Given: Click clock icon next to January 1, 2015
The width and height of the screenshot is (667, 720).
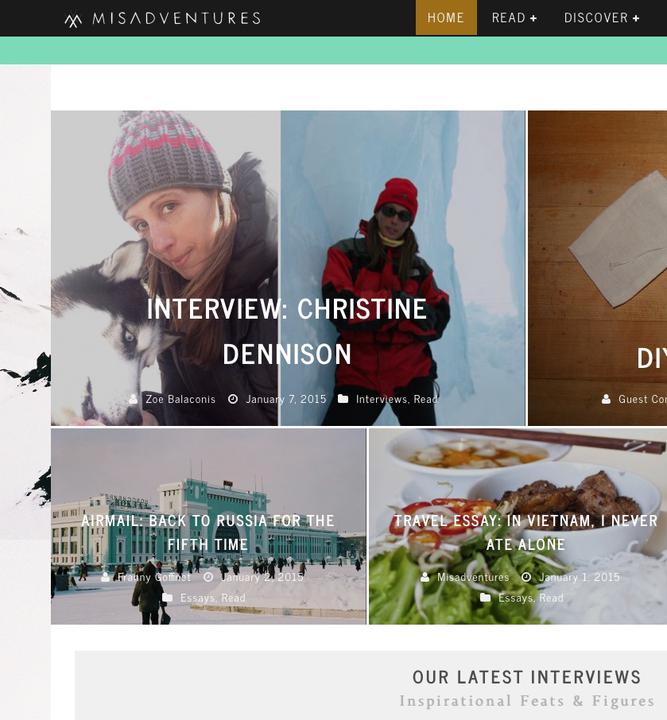Looking at the screenshot, I should (x=526, y=577).
